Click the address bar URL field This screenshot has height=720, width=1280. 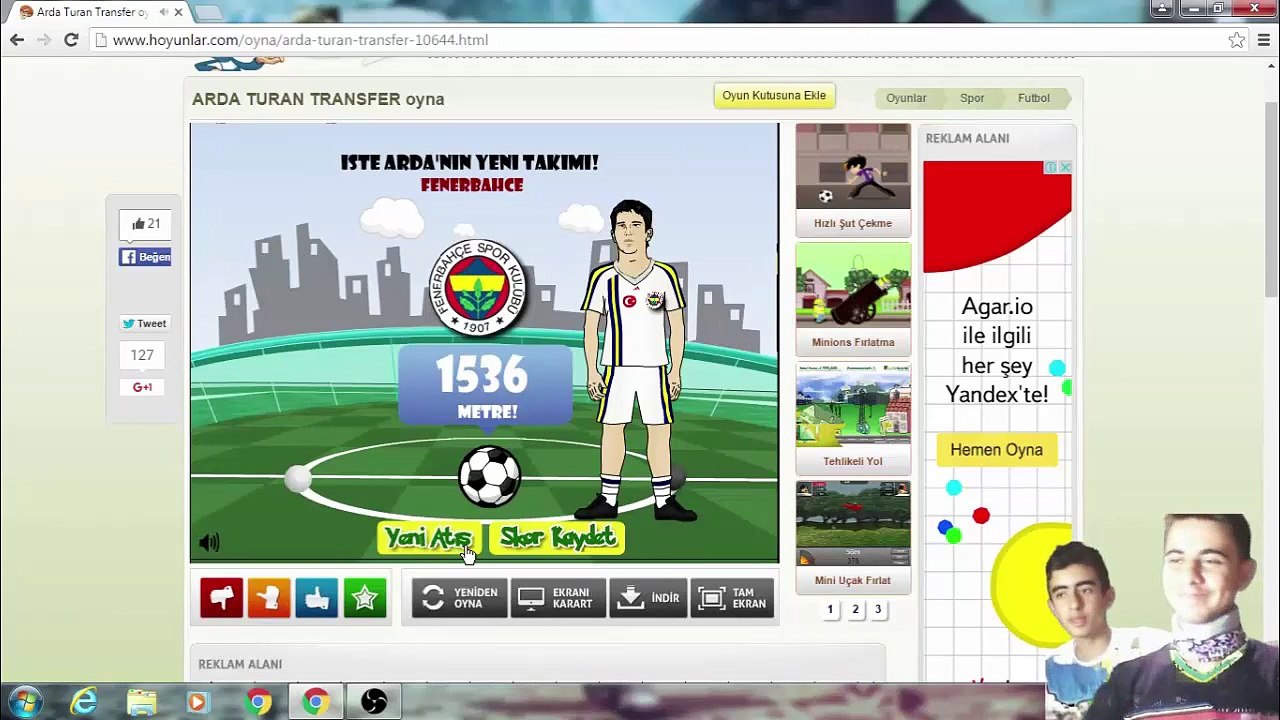click(x=660, y=40)
